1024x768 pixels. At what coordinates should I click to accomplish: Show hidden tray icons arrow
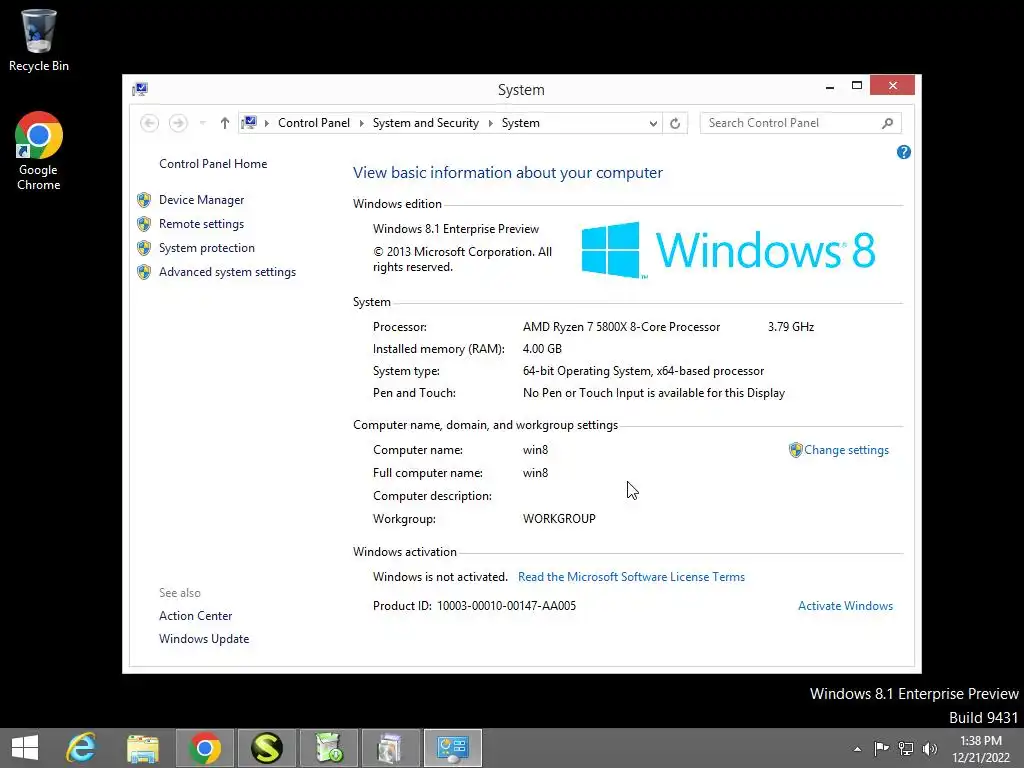(x=857, y=749)
